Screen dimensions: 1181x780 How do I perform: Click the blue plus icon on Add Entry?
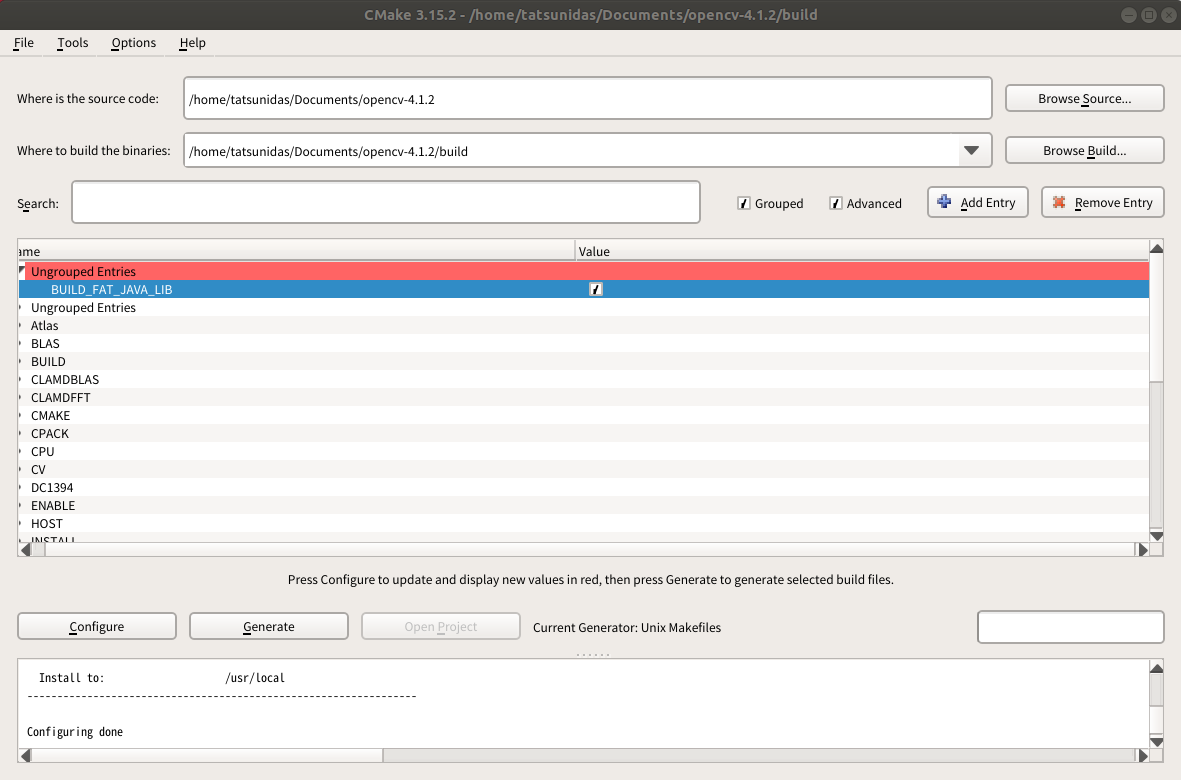coord(944,201)
